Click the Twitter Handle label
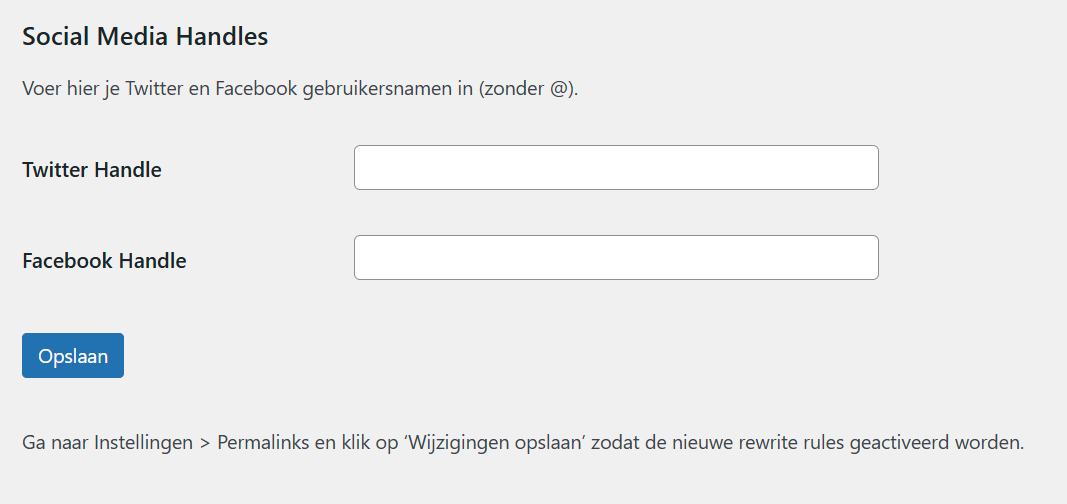 click(x=92, y=170)
